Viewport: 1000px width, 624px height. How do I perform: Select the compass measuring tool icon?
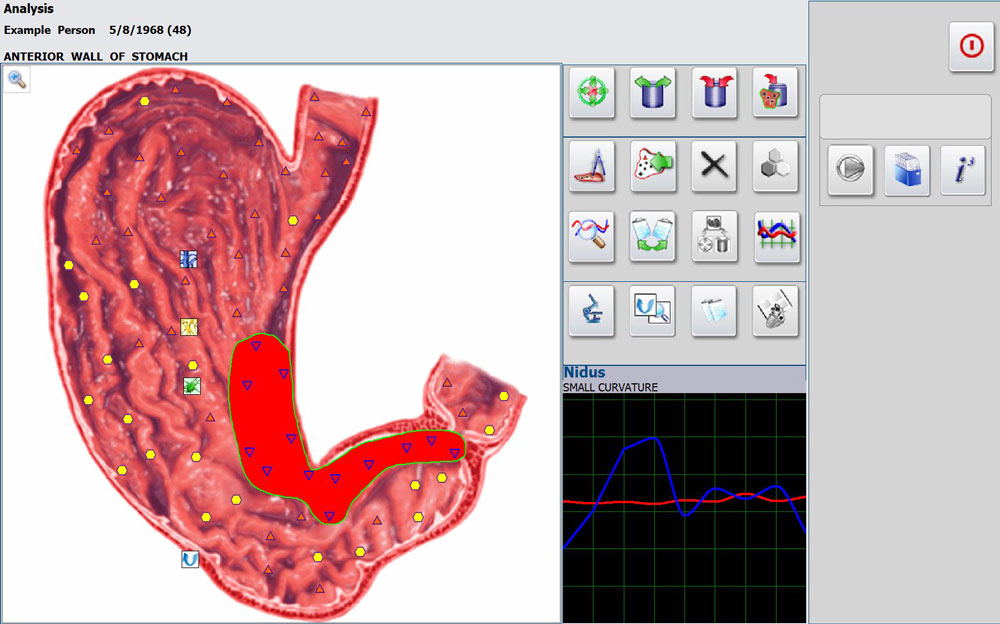pos(591,166)
